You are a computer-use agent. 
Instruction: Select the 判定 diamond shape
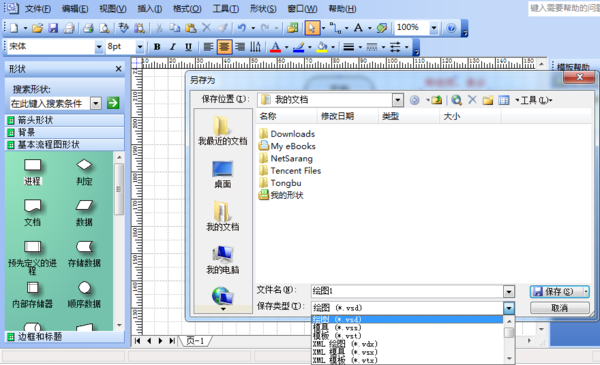point(84,172)
